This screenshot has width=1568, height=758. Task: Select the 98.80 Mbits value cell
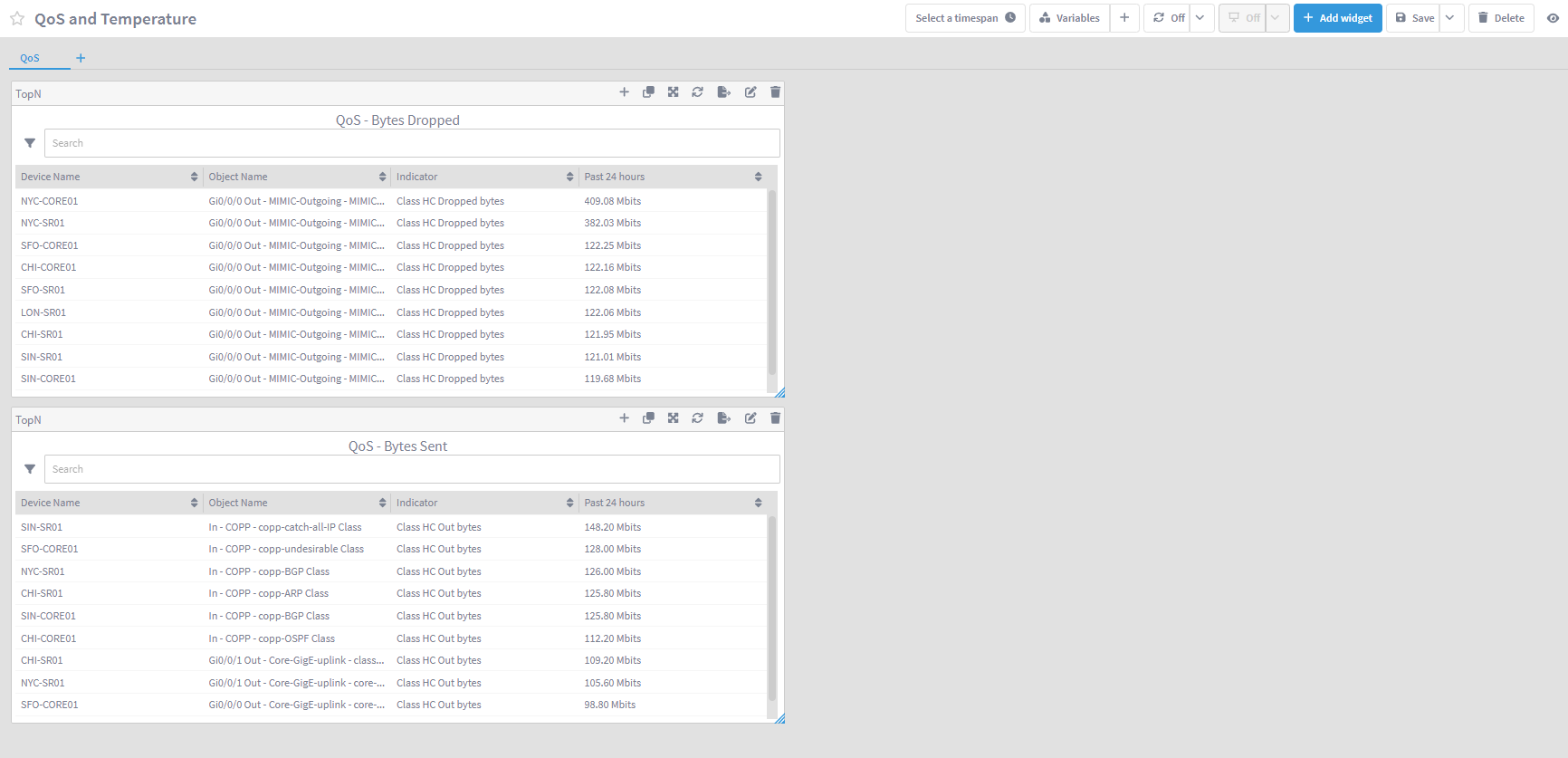pyautogui.click(x=609, y=705)
